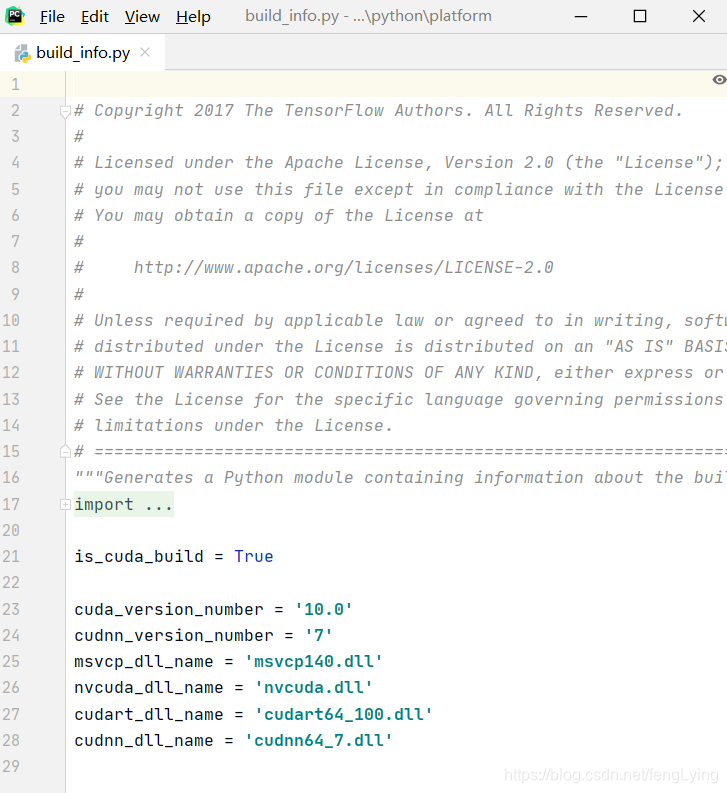The image size is (727, 793).
Task: Minimize the PyCharm window
Action: tap(581, 17)
